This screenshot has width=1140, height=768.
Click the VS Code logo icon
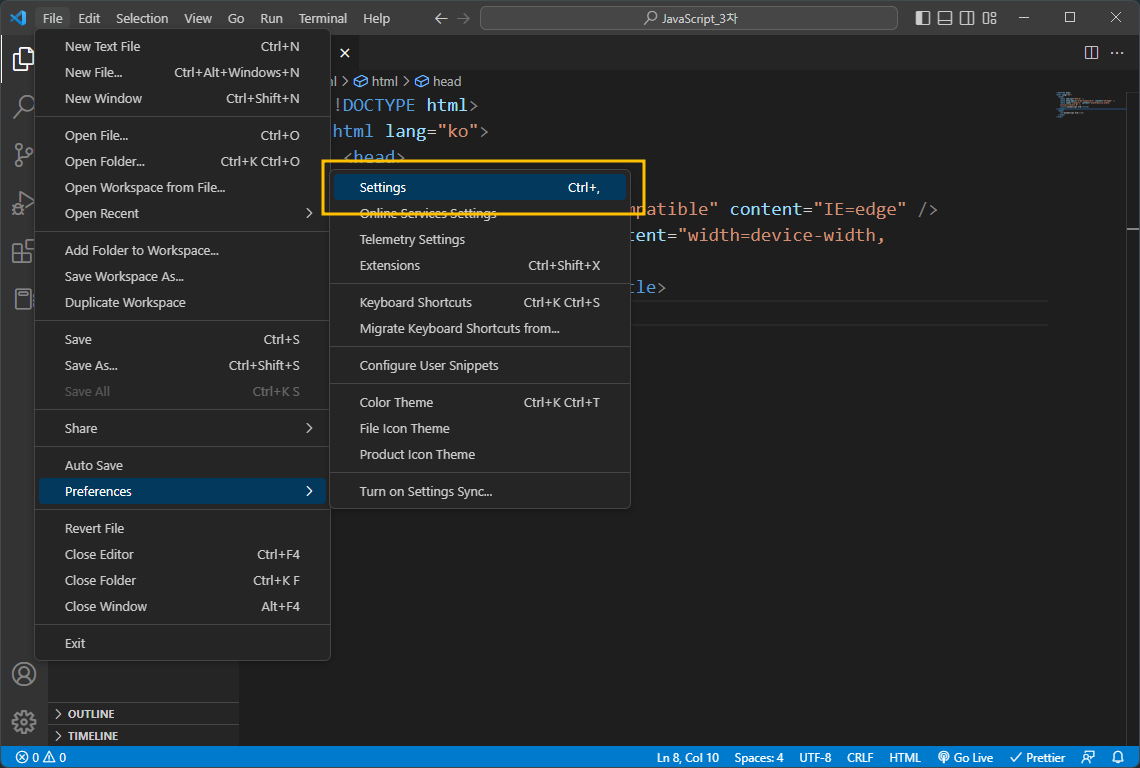pos(18,17)
